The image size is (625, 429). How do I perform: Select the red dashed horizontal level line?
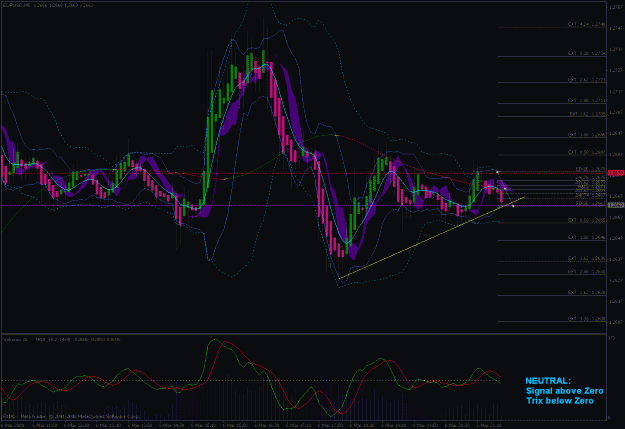pyautogui.click(x=303, y=173)
